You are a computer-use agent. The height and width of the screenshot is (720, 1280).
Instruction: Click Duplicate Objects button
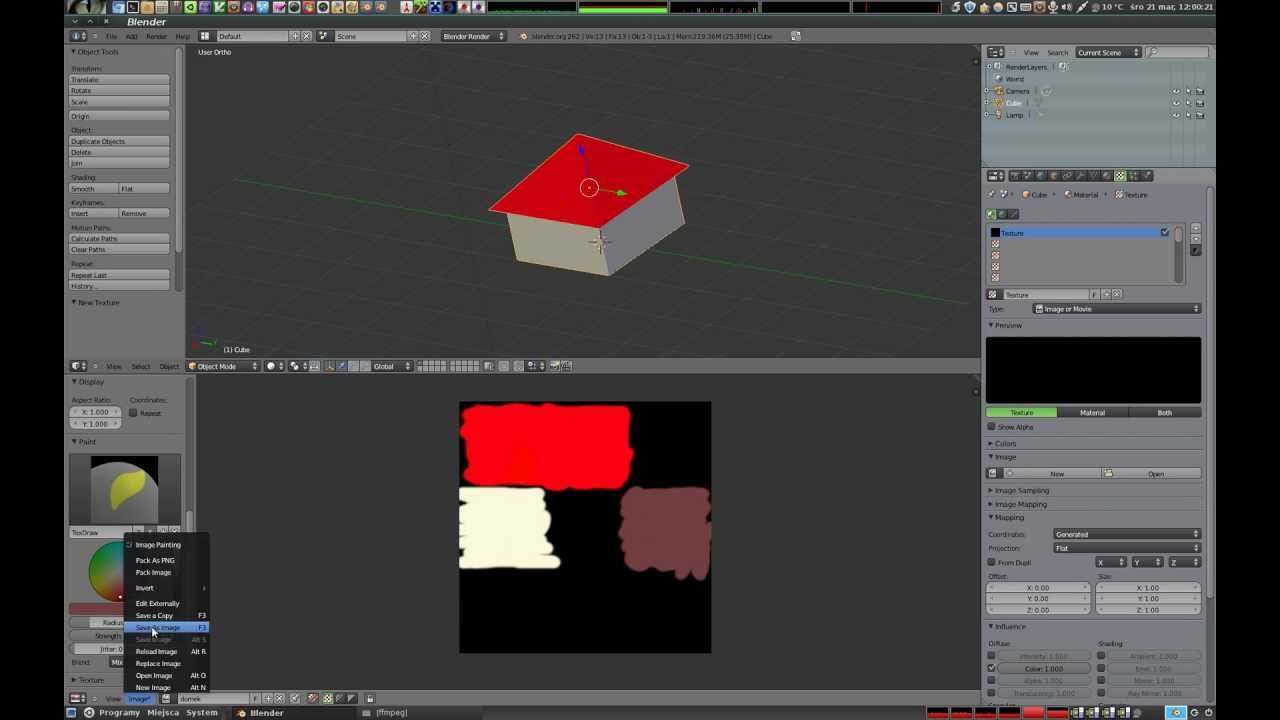point(119,141)
